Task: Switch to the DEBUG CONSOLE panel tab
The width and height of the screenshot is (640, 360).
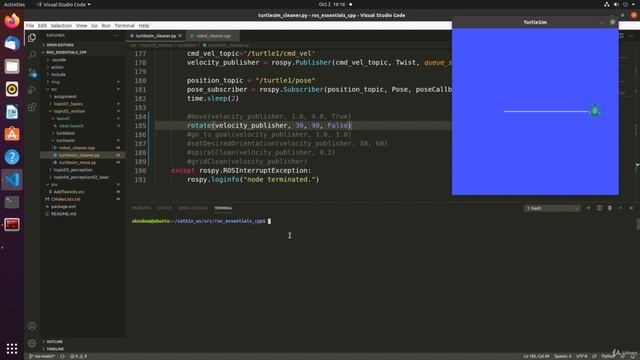Action: pos(193,208)
